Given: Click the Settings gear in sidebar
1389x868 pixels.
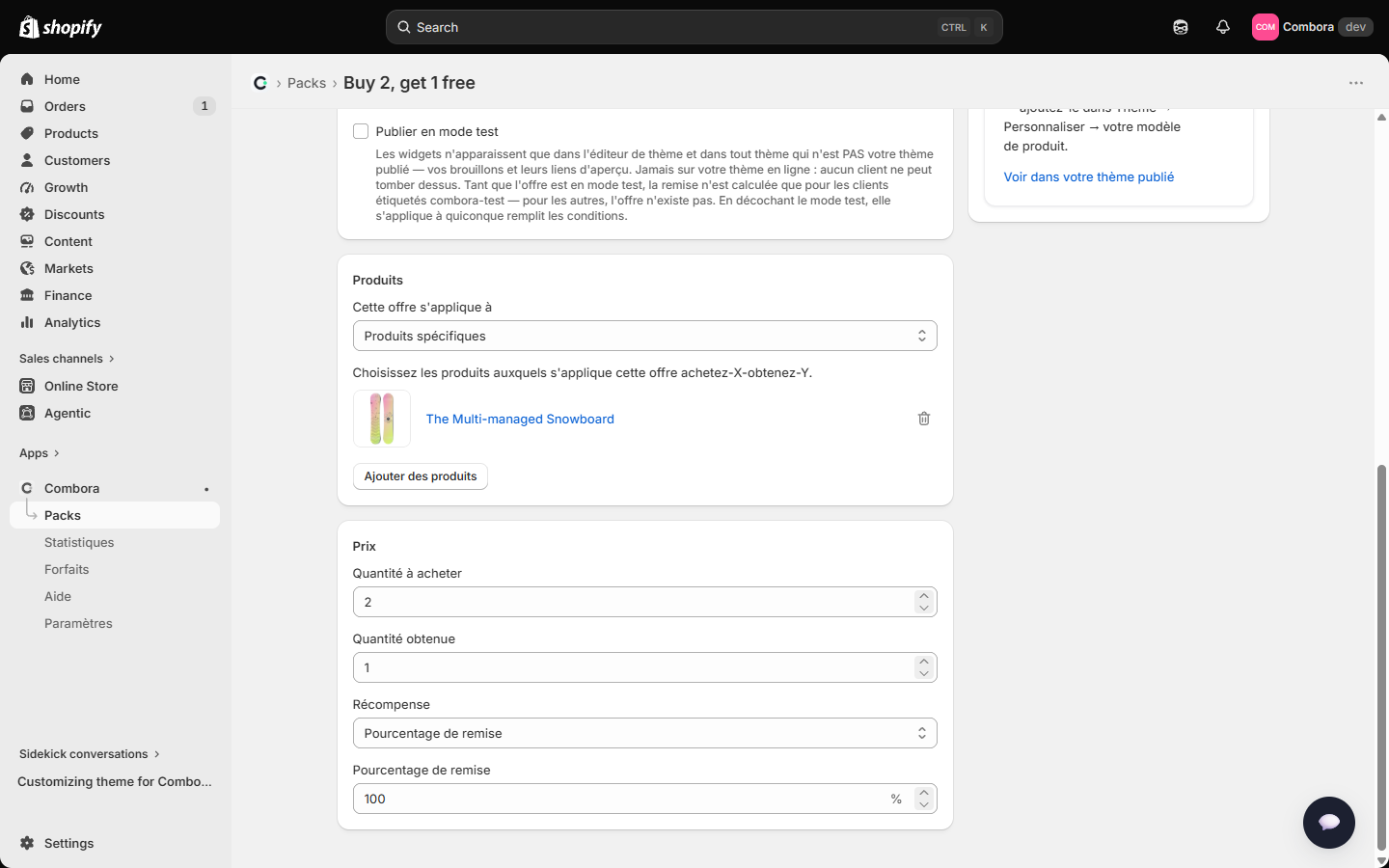Looking at the screenshot, I should click(x=27, y=843).
